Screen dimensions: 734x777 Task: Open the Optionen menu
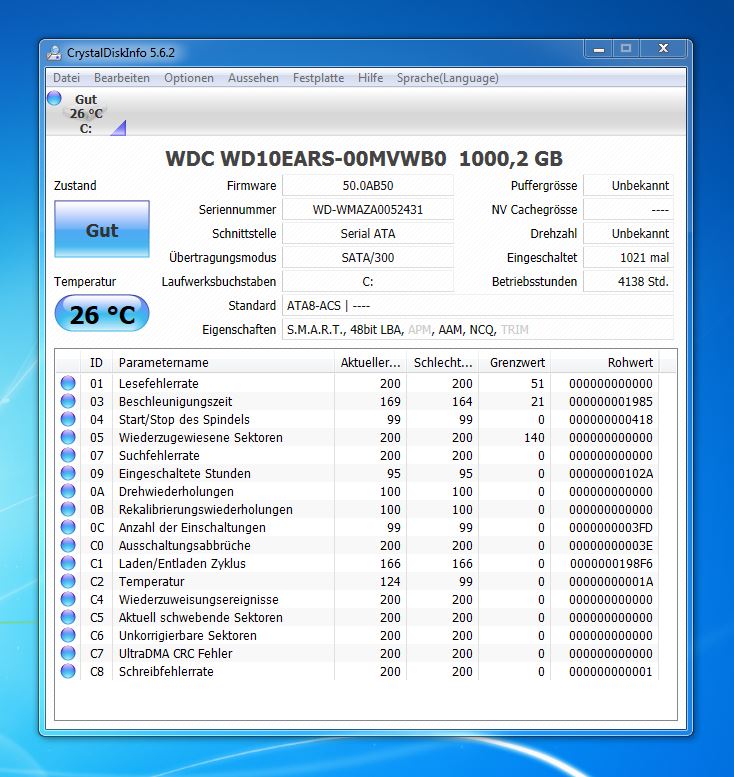coord(189,78)
